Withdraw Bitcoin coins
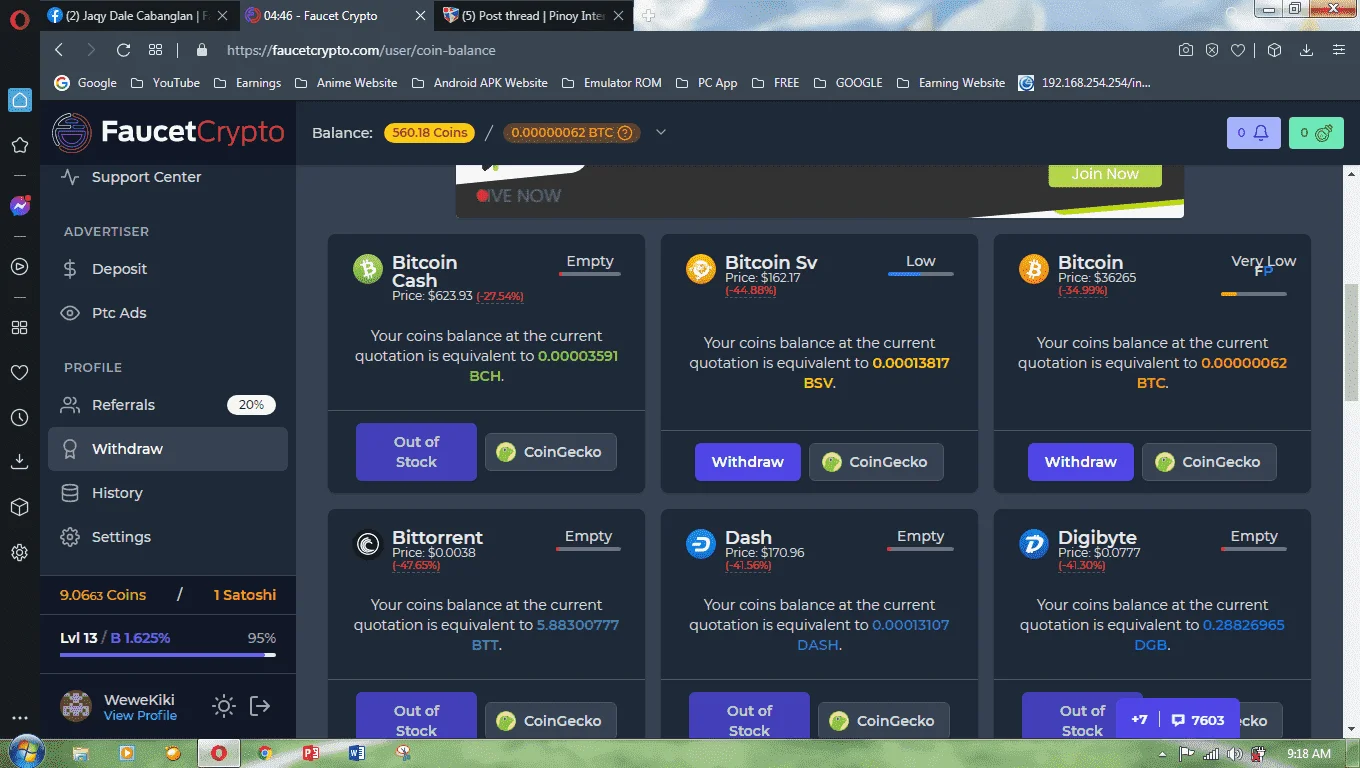The image size is (1360, 768). [1080, 462]
